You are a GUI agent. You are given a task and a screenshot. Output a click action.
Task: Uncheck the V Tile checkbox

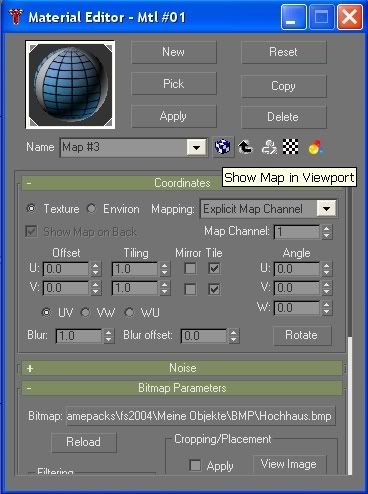click(x=214, y=289)
